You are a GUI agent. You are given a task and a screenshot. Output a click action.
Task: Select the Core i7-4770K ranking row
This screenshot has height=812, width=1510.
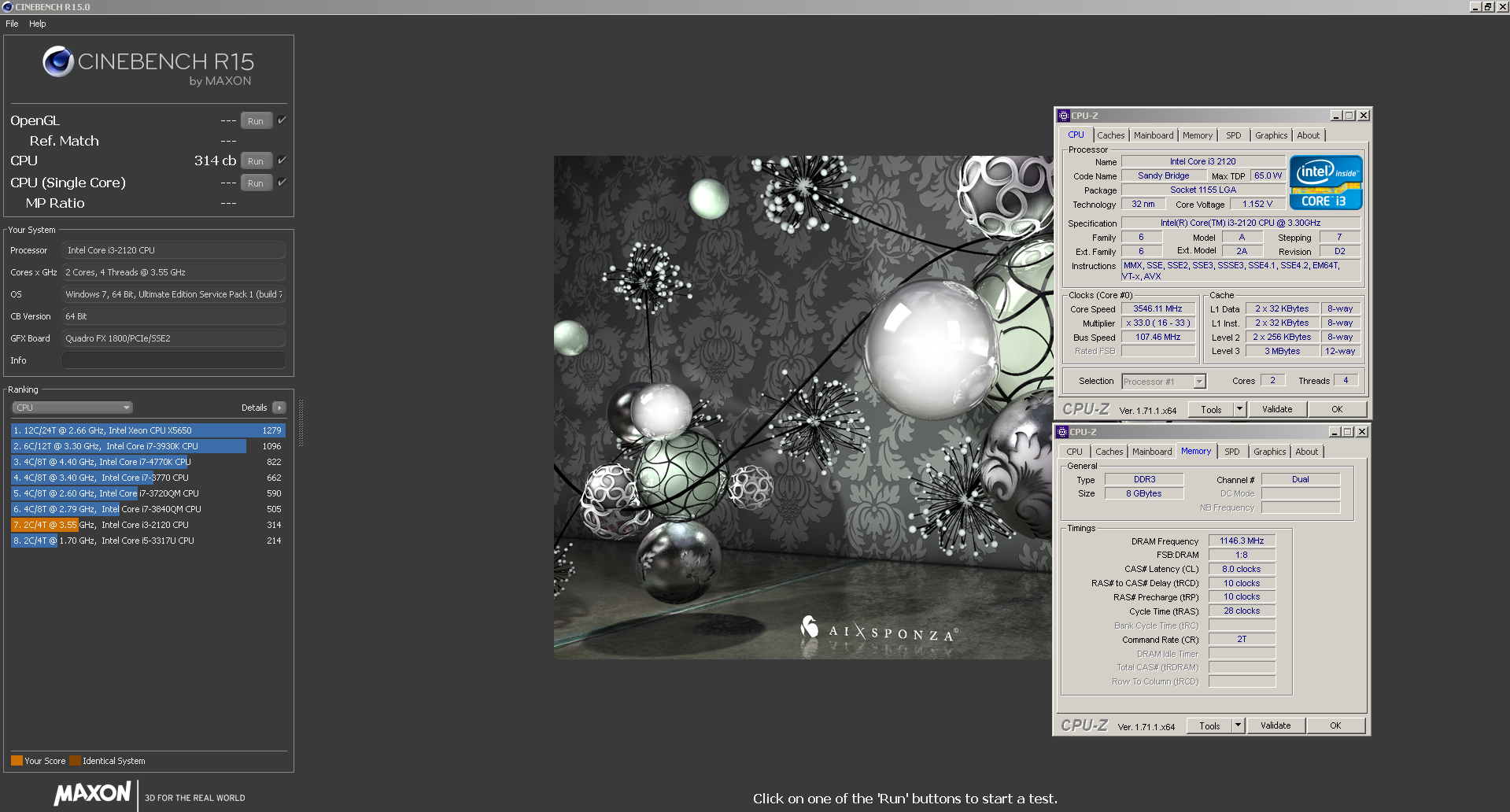pyautogui.click(x=148, y=462)
